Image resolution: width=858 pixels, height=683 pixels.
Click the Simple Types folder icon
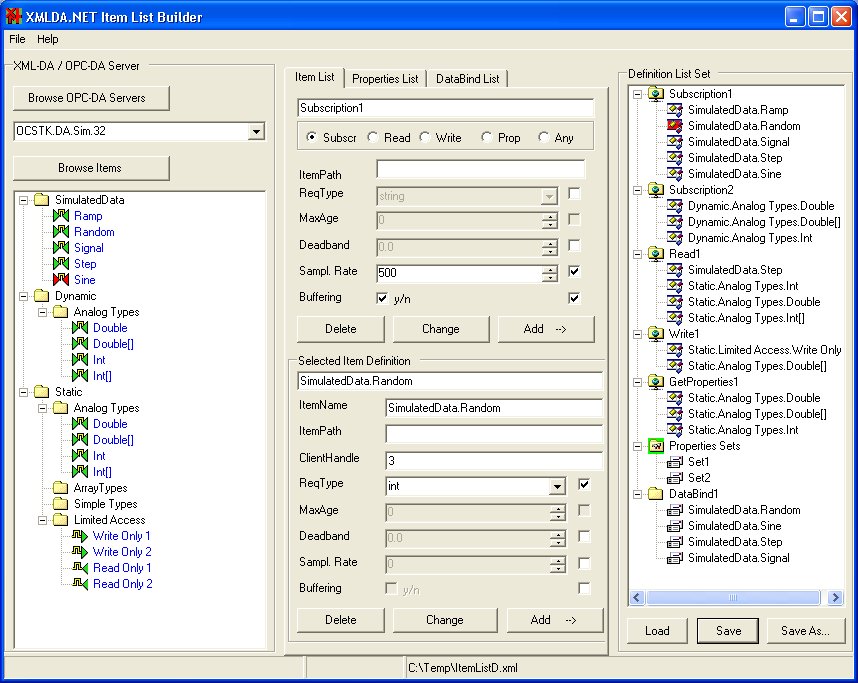point(61,504)
